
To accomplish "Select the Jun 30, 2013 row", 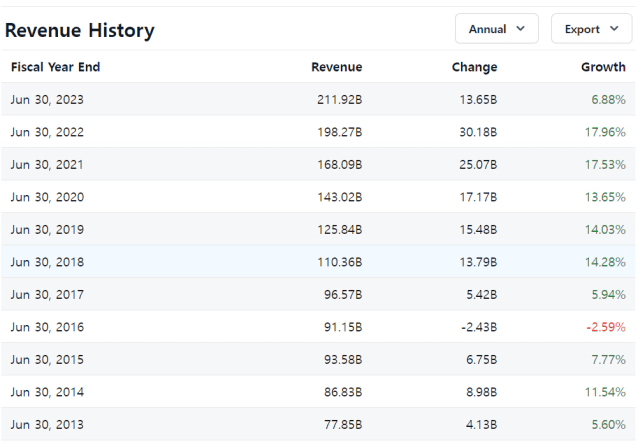I will tap(318, 424).
